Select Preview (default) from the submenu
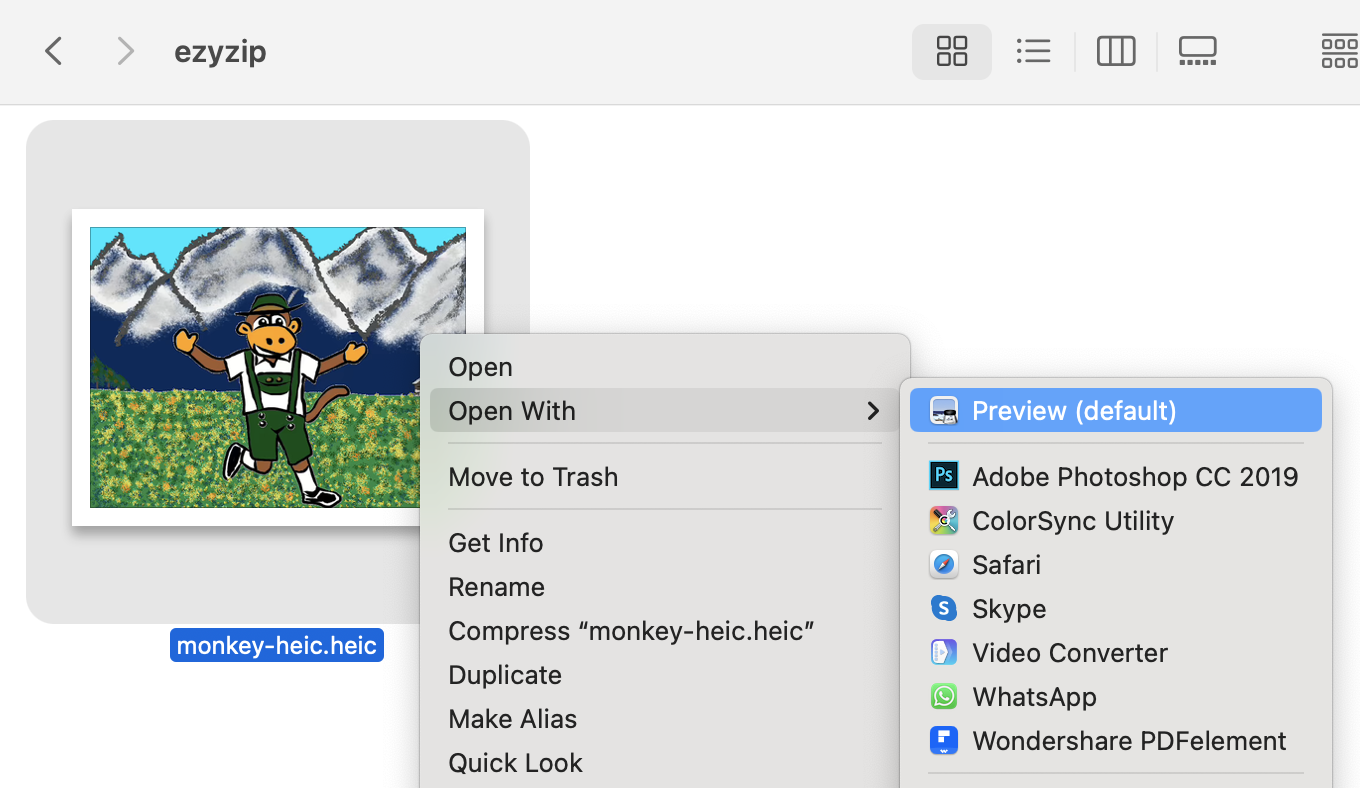This screenshot has height=788, width=1360. click(x=1074, y=410)
